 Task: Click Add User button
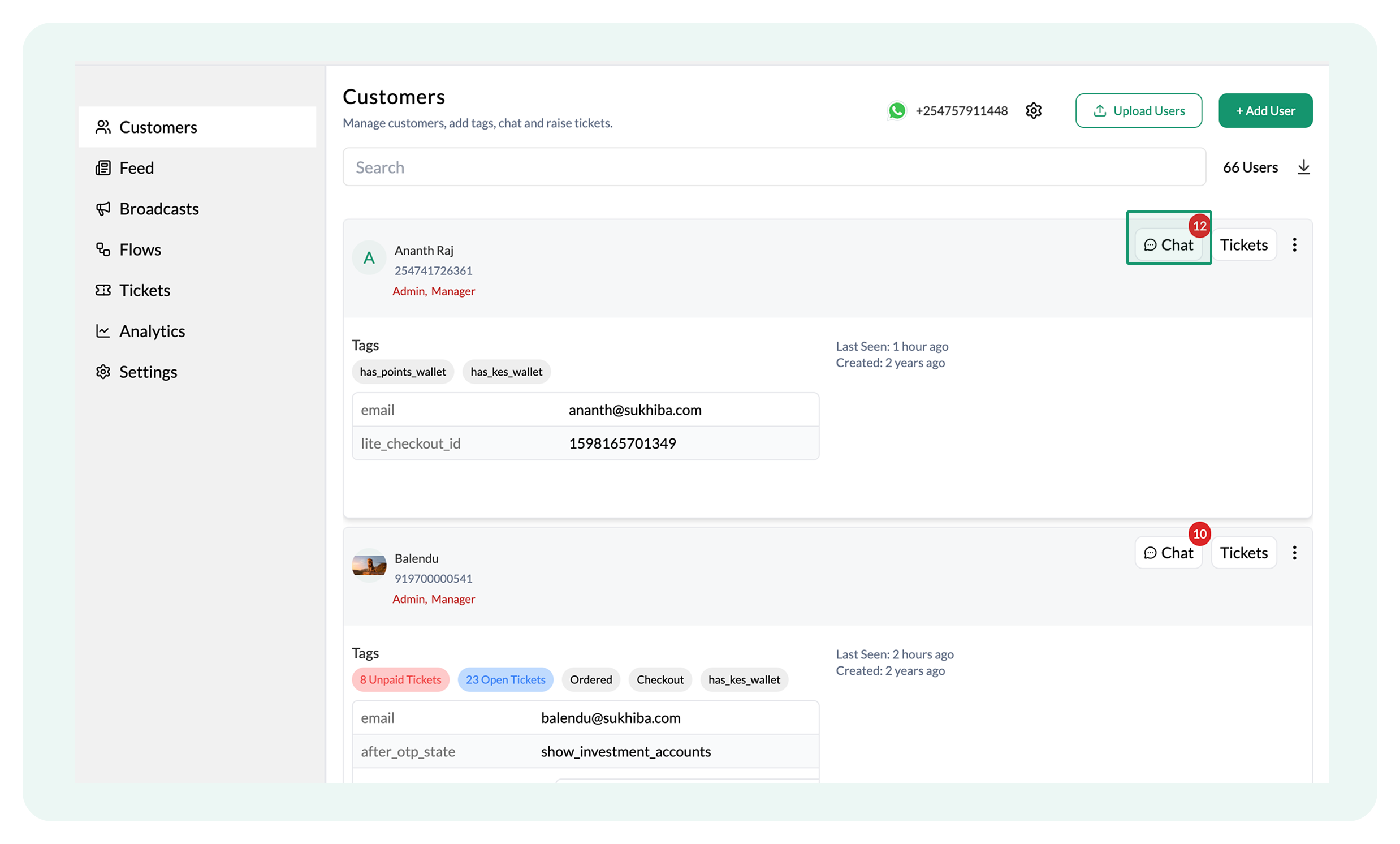1265,111
